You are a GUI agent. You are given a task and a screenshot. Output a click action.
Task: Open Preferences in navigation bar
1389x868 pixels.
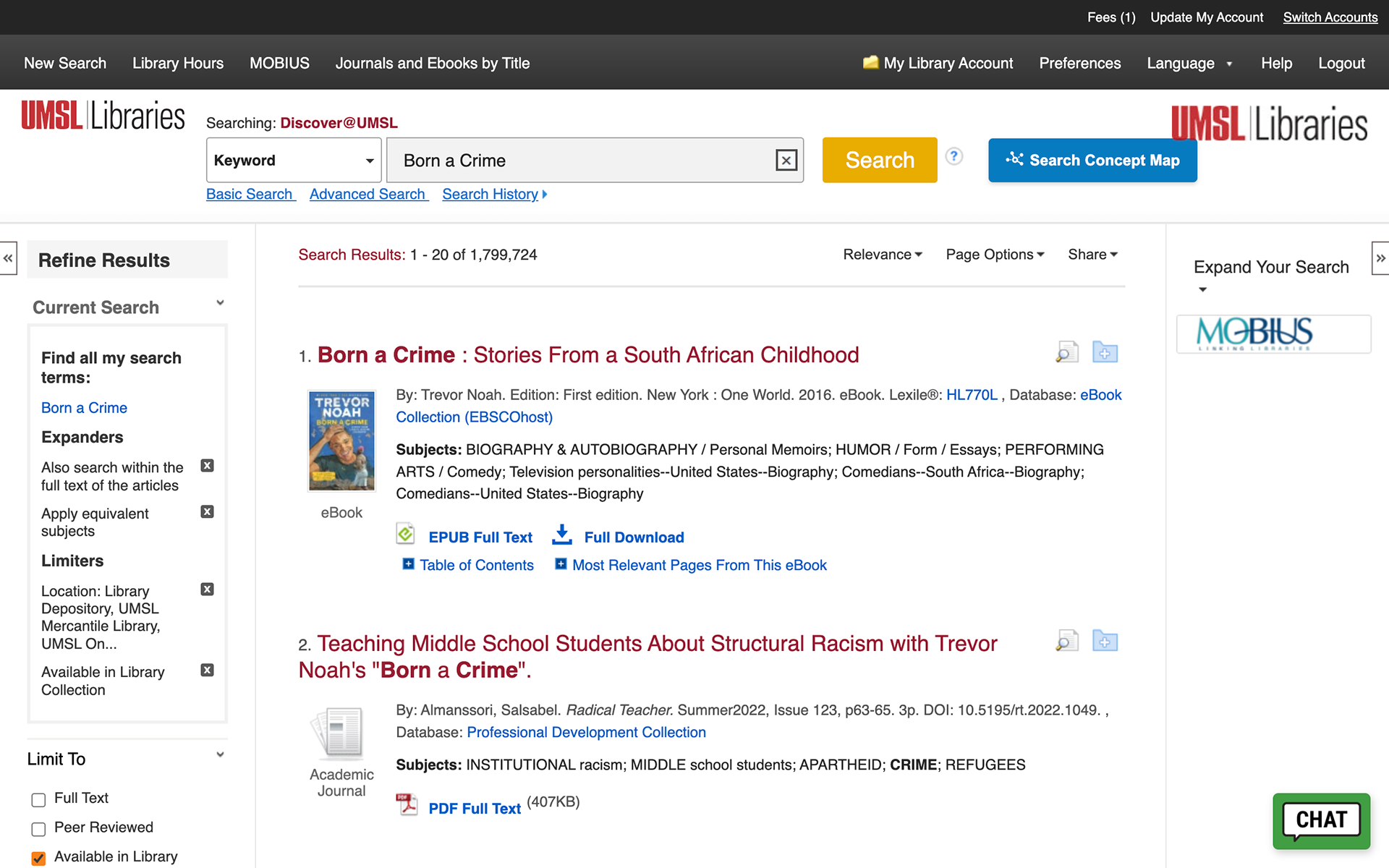1079,63
